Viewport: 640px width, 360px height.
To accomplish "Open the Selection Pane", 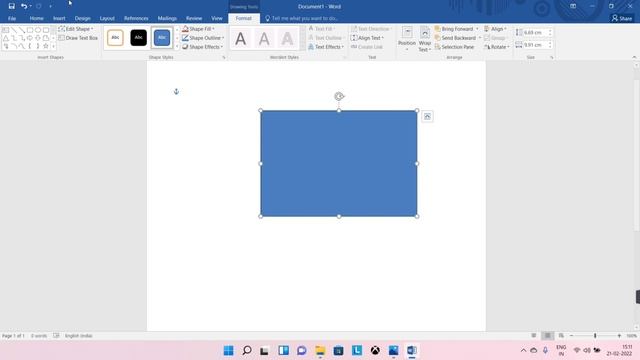I will pyautogui.click(x=454, y=47).
